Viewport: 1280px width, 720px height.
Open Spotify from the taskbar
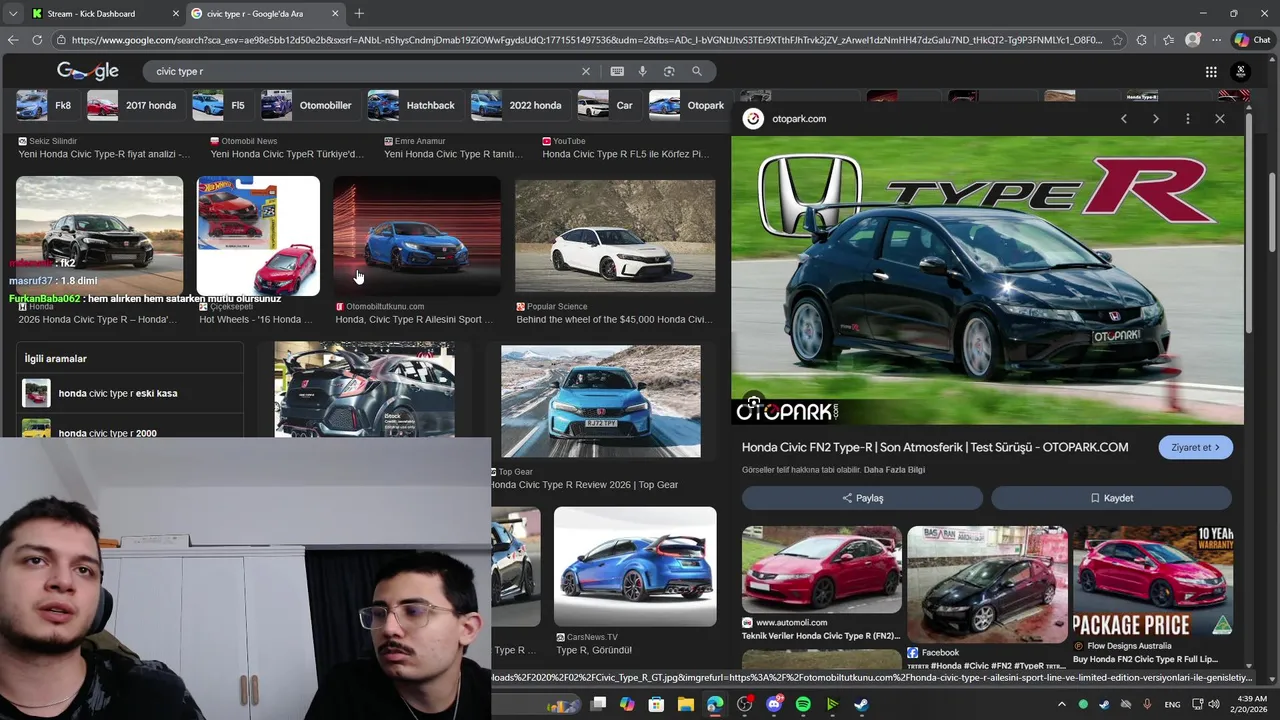click(803, 705)
